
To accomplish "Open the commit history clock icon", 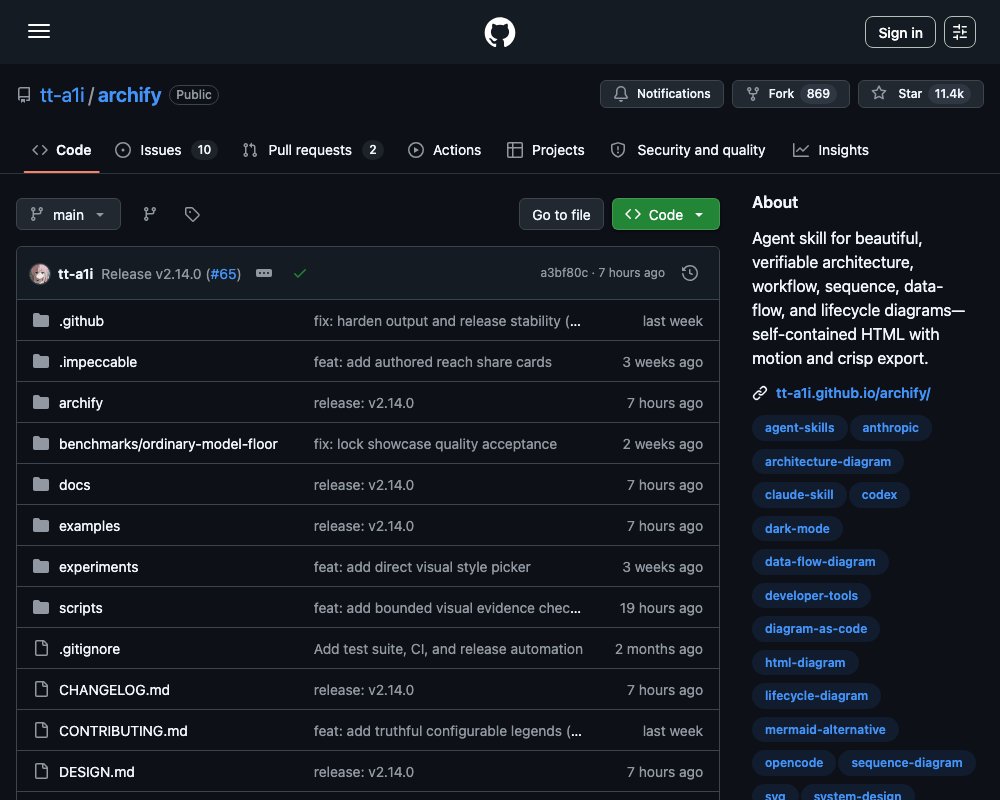I will (x=689, y=273).
